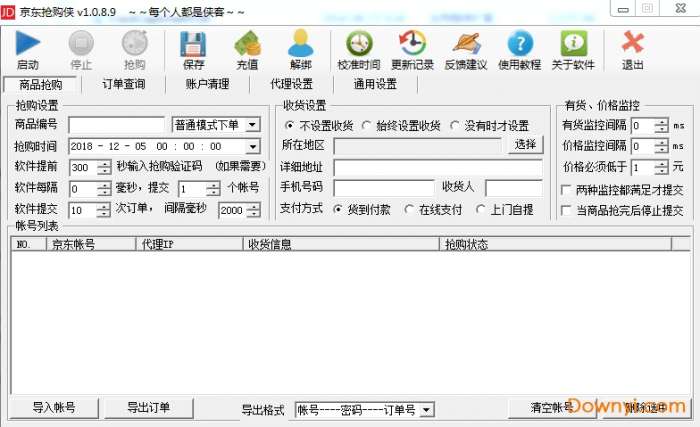The width and height of the screenshot is (700, 427).
Task: Click the 选择 region button
Action: tap(525, 145)
